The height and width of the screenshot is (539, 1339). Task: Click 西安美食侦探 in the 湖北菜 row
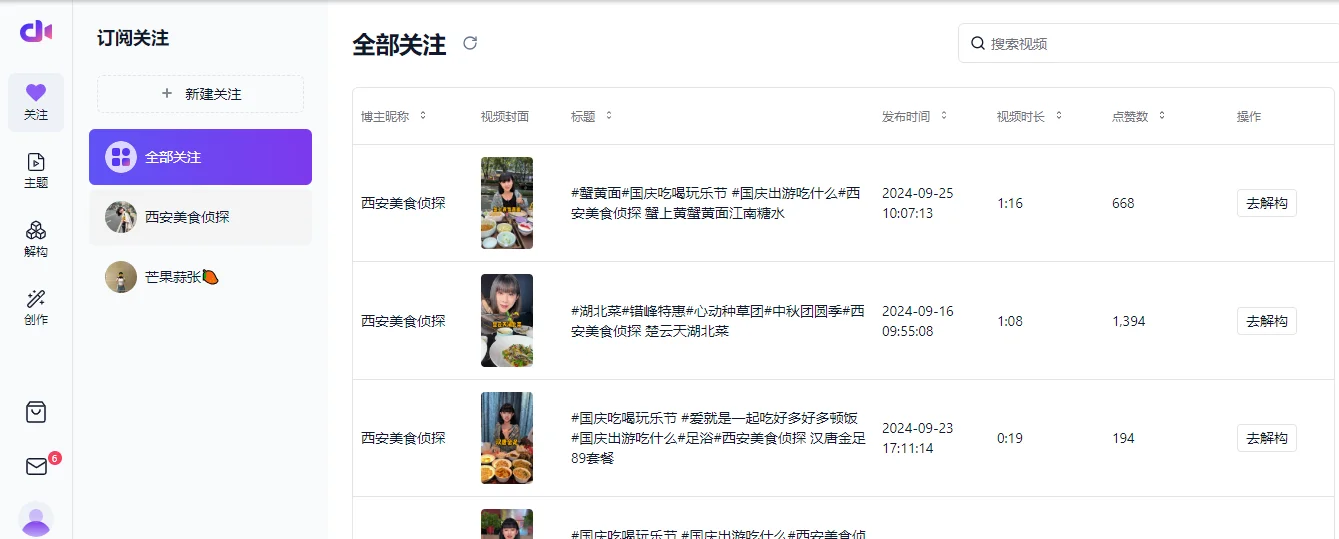pyautogui.click(x=403, y=321)
